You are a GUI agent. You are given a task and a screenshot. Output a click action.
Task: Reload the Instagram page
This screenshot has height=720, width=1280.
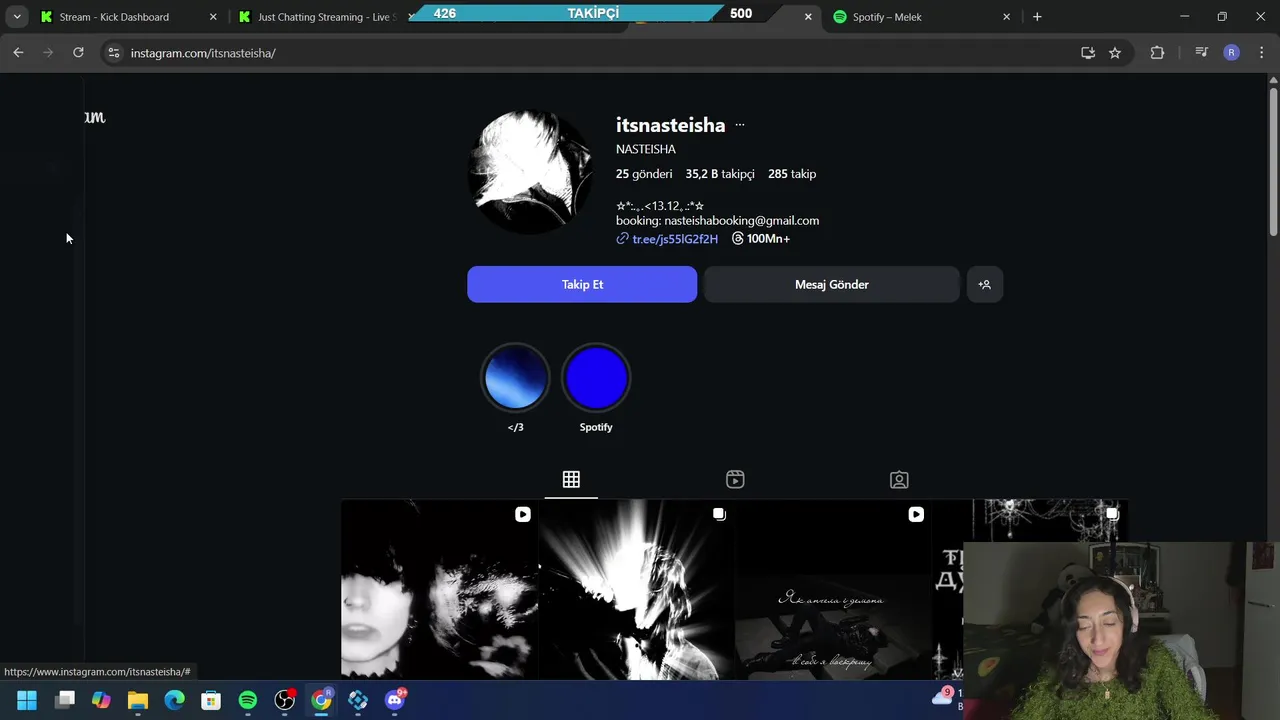click(78, 53)
